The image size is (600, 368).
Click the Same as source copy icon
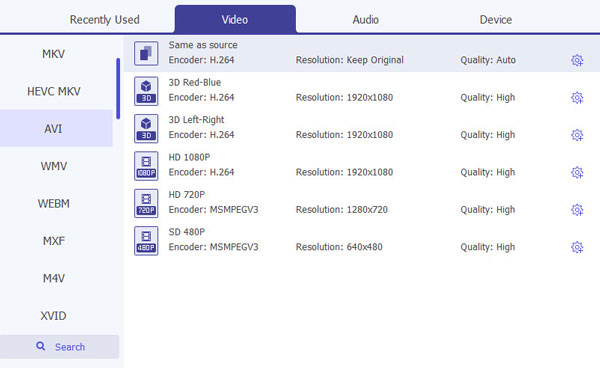pos(146,53)
